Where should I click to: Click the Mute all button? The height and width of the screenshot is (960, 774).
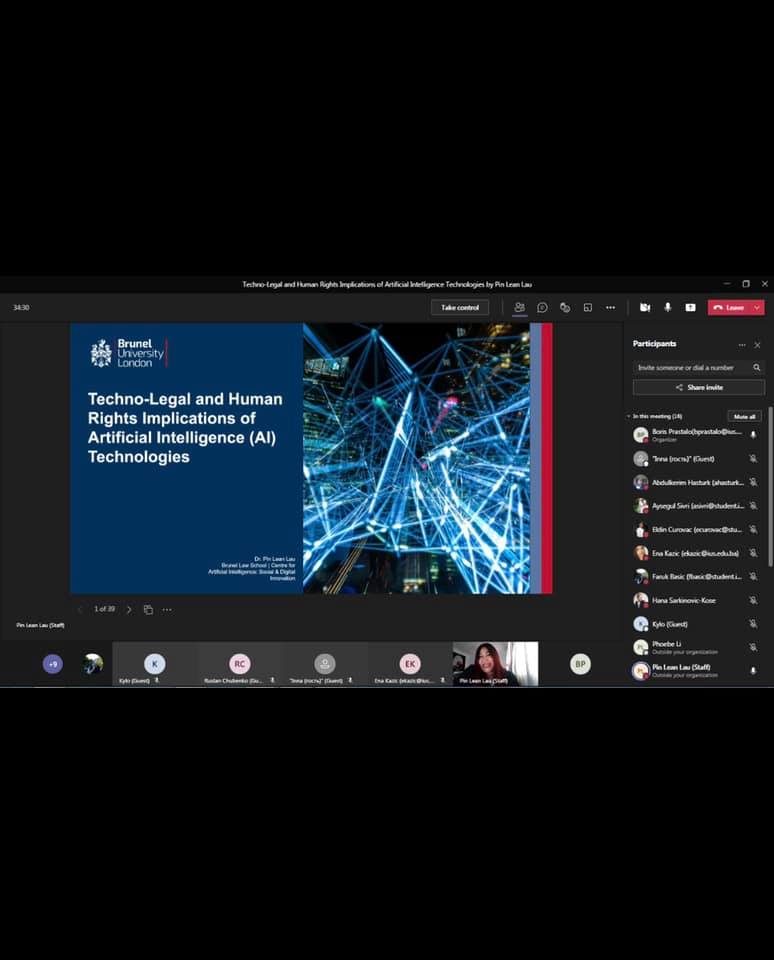point(744,416)
